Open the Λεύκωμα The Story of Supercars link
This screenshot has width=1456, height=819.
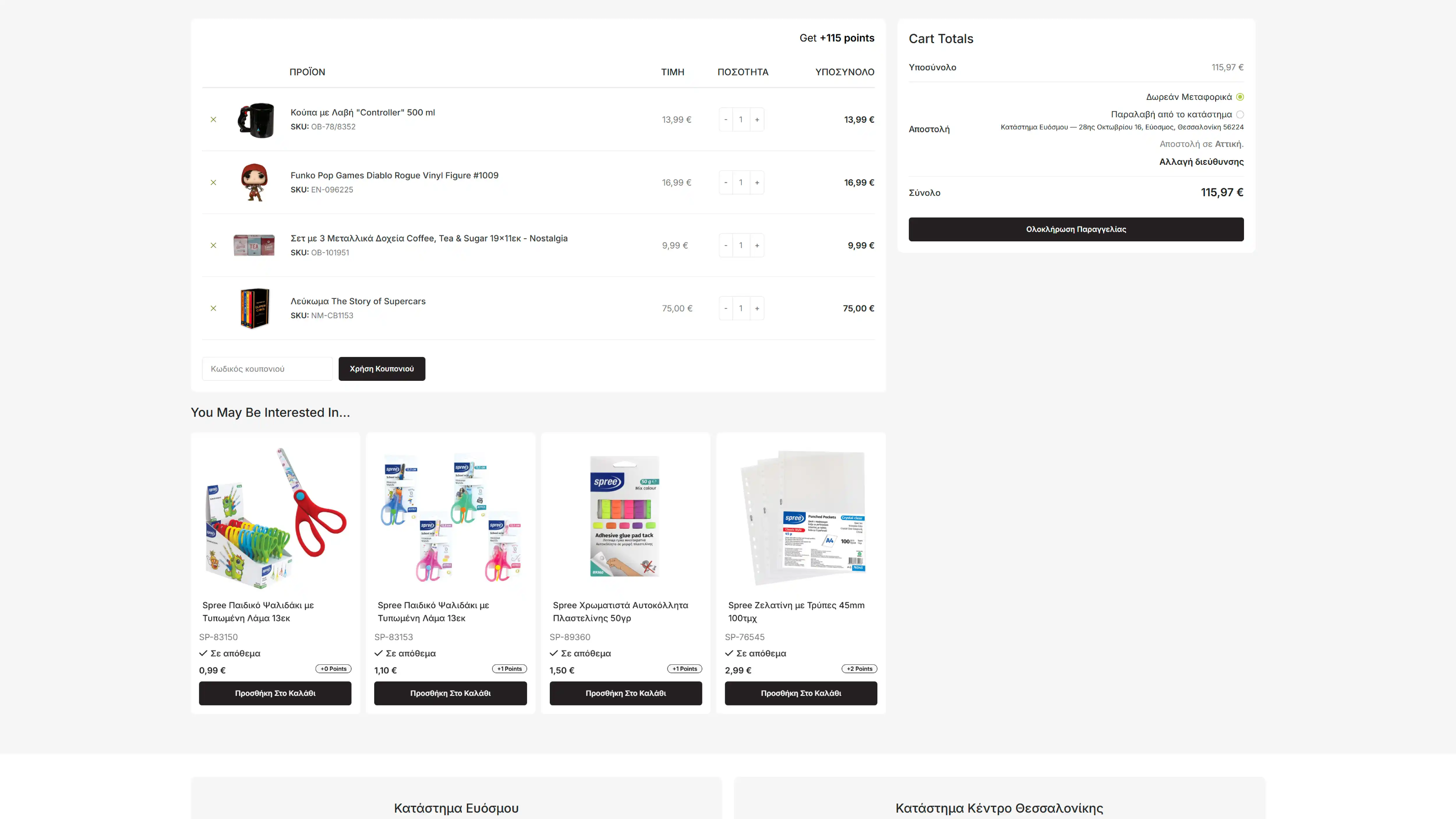pyautogui.click(x=357, y=301)
